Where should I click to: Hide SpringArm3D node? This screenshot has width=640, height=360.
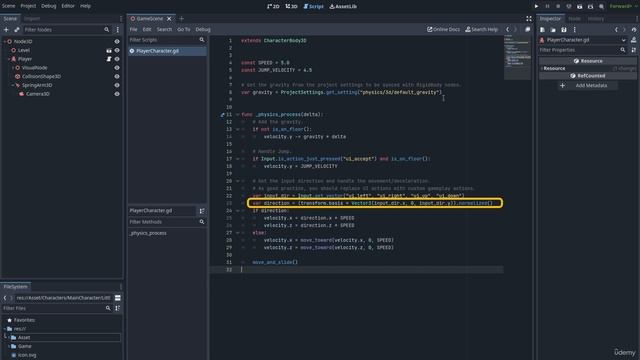117,85
